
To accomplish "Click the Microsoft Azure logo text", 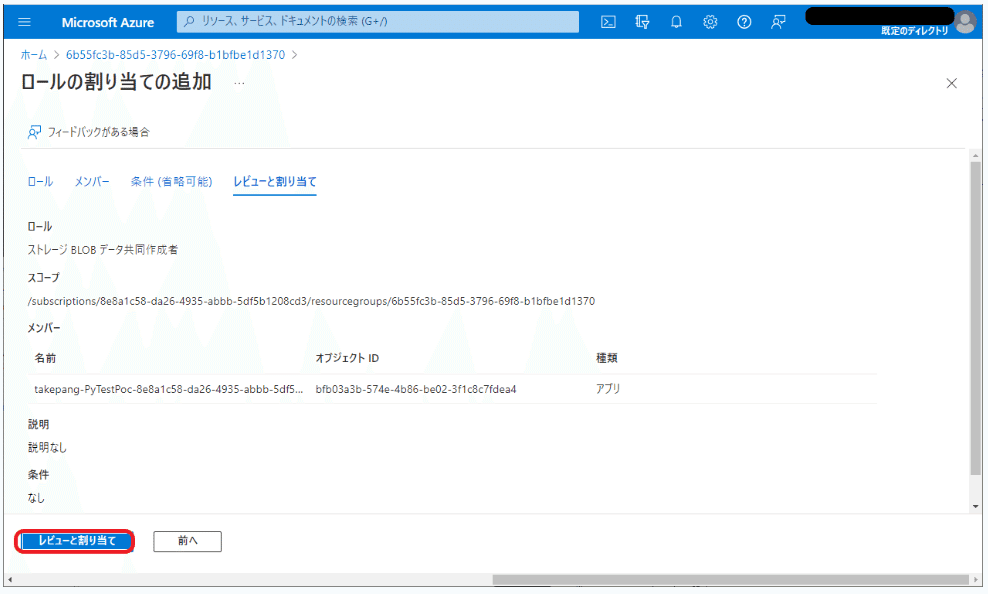I will (108, 22).
